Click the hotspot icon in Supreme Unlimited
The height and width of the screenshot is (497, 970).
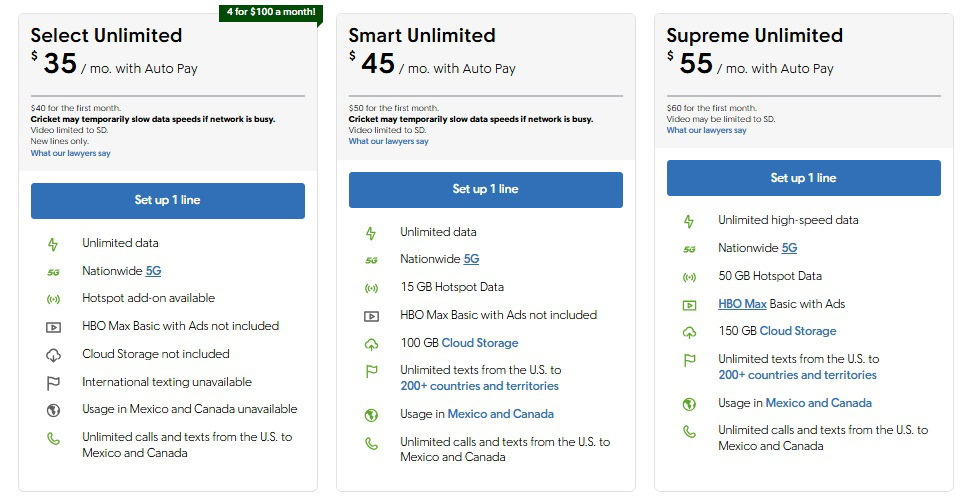(x=689, y=277)
